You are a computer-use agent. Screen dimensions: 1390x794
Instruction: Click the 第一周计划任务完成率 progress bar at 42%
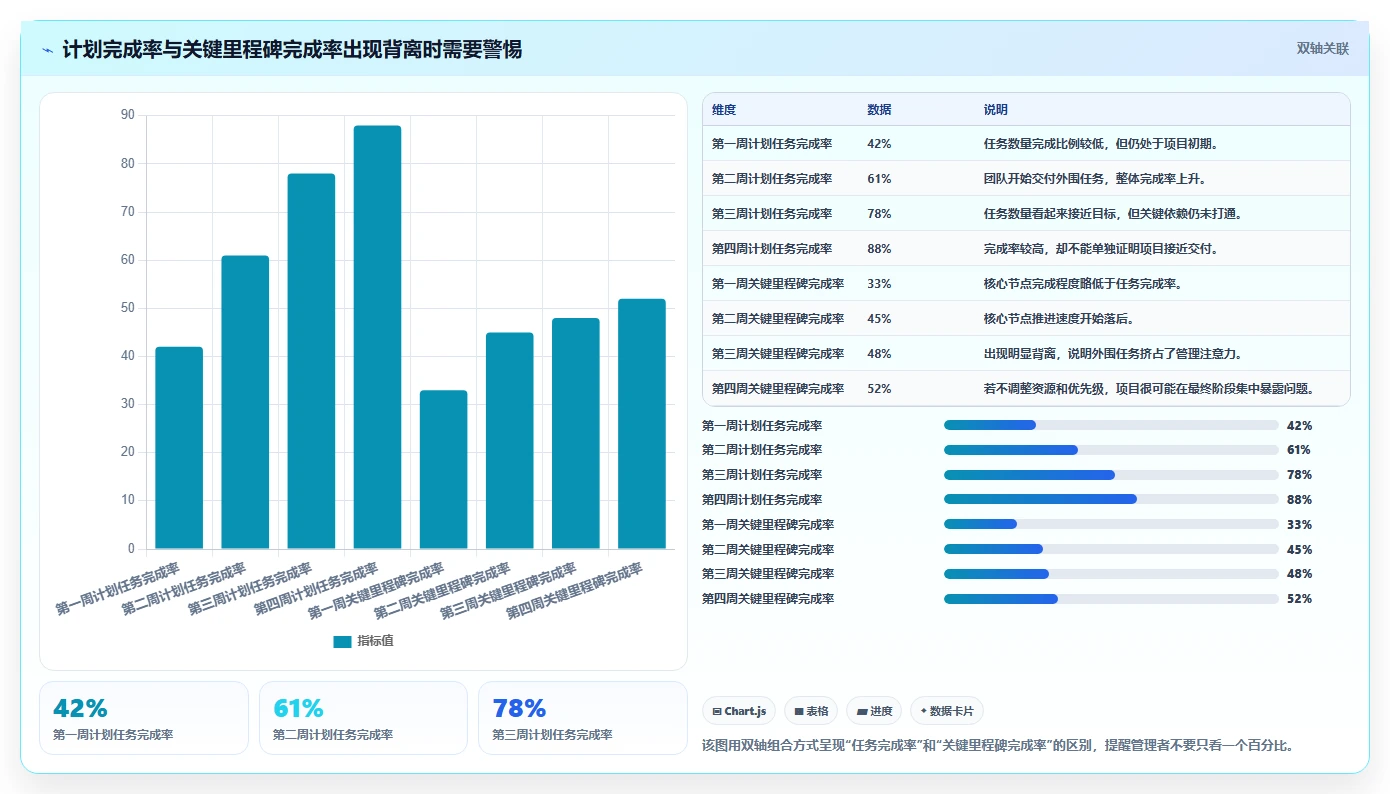[x=1111, y=425]
